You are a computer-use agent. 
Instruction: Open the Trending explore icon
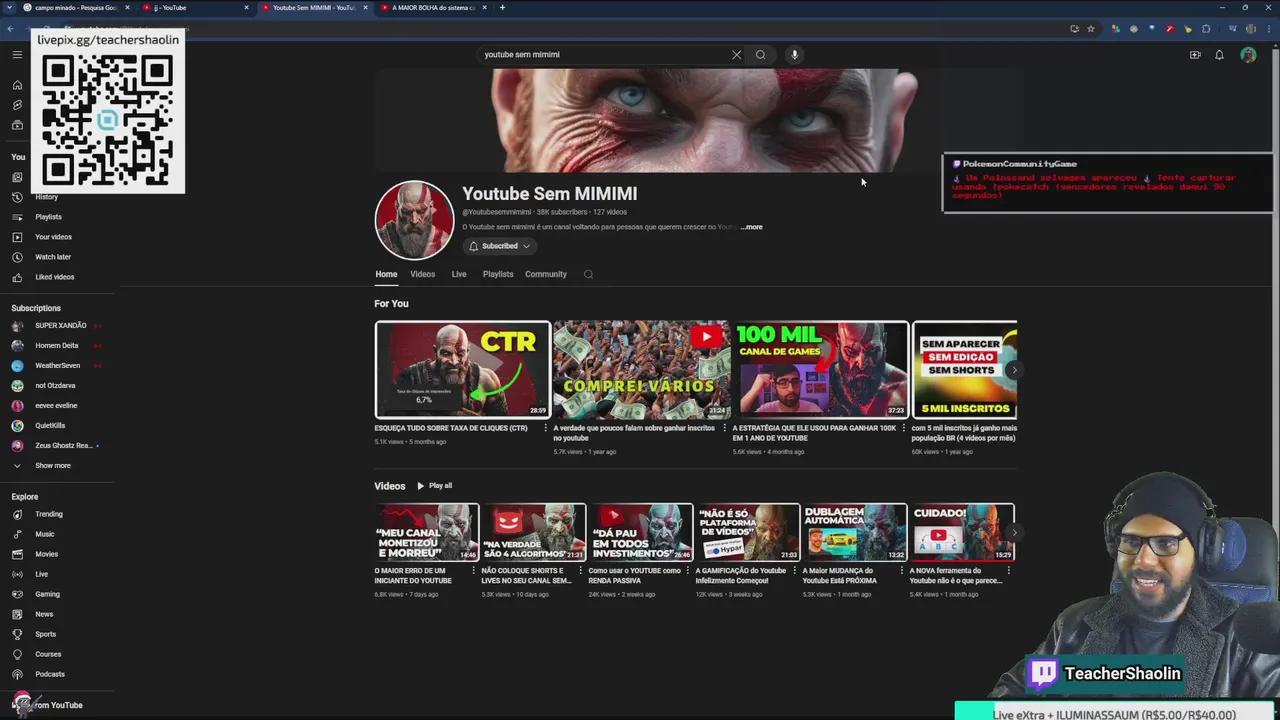(17, 514)
